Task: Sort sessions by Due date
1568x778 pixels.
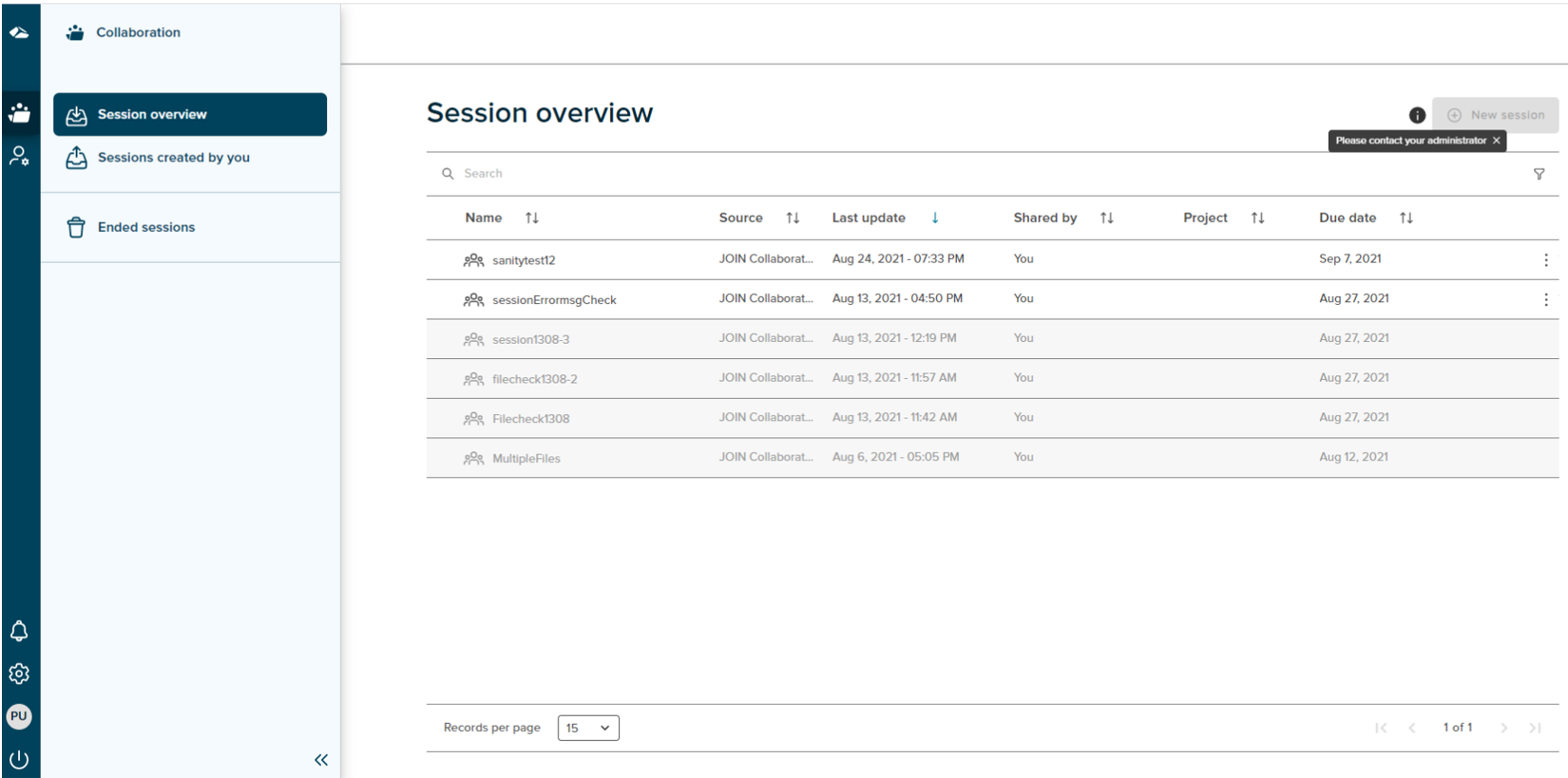Action: click(1405, 218)
